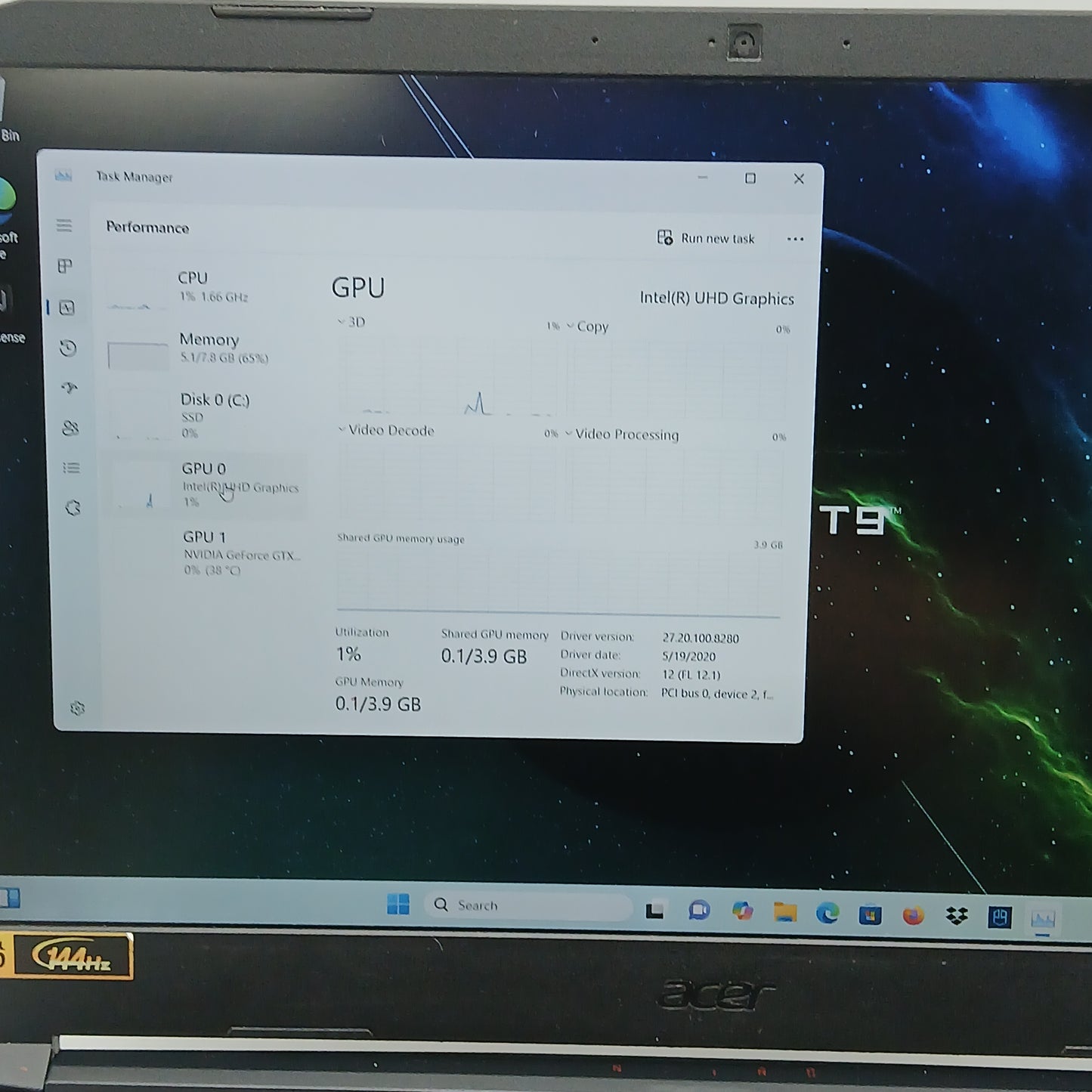
Task: Click the Task Manager taskbar icon
Action: pyautogui.click(x=1043, y=919)
